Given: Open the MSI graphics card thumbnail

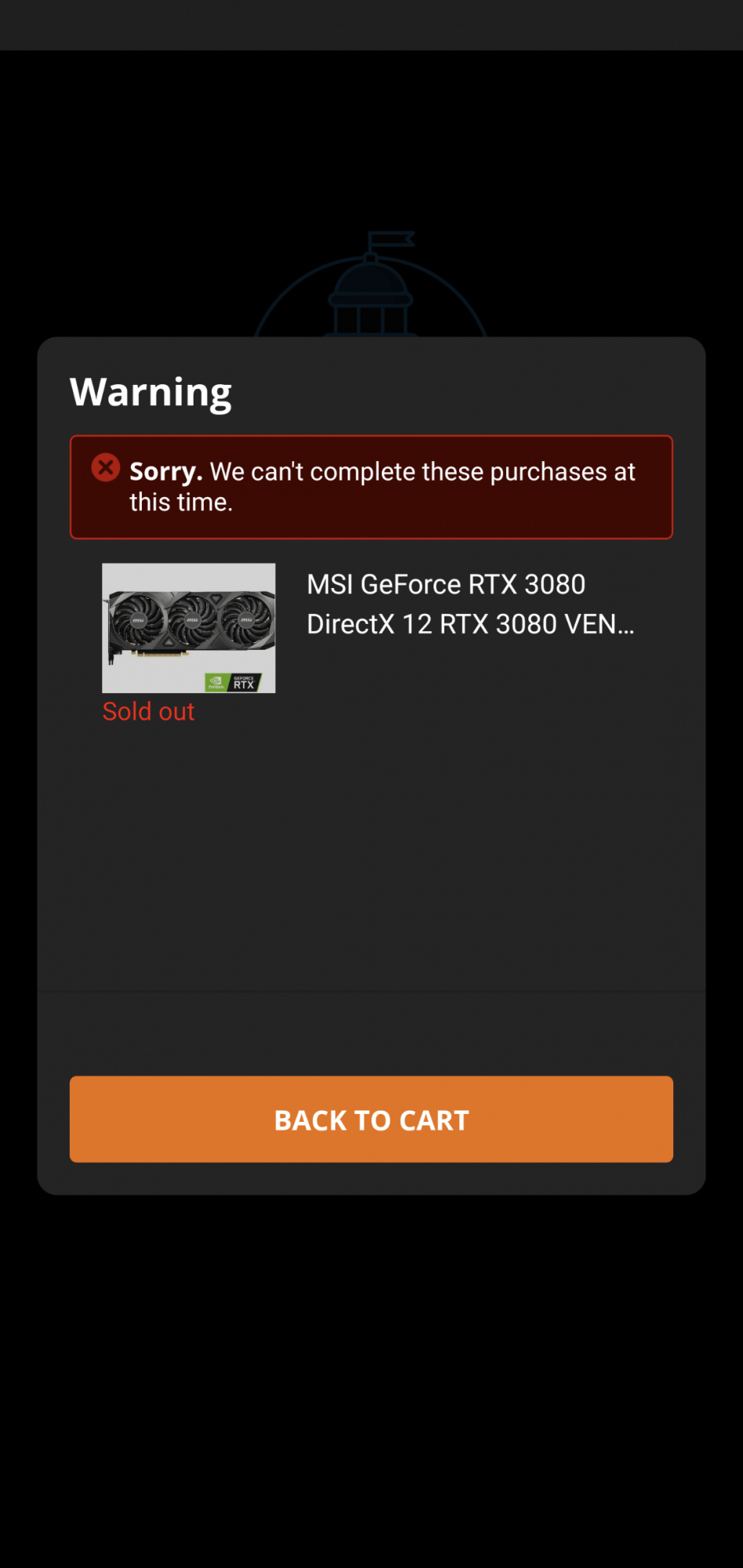Looking at the screenshot, I should (x=189, y=628).
